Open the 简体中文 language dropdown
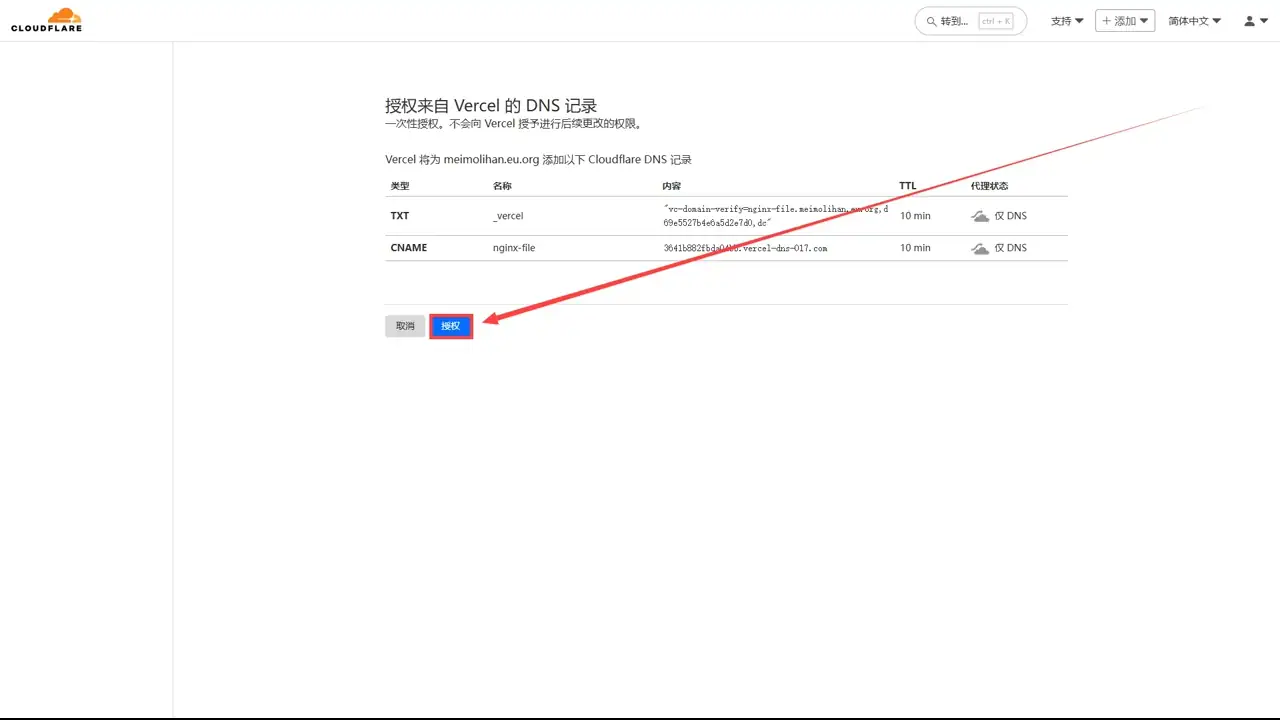The image size is (1280, 720). [1194, 21]
